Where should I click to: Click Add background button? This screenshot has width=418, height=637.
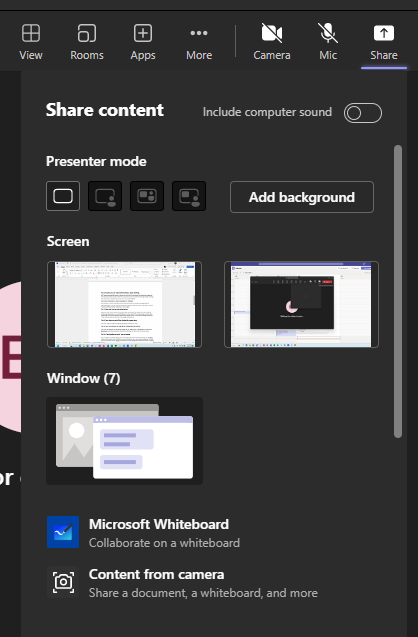(x=302, y=197)
